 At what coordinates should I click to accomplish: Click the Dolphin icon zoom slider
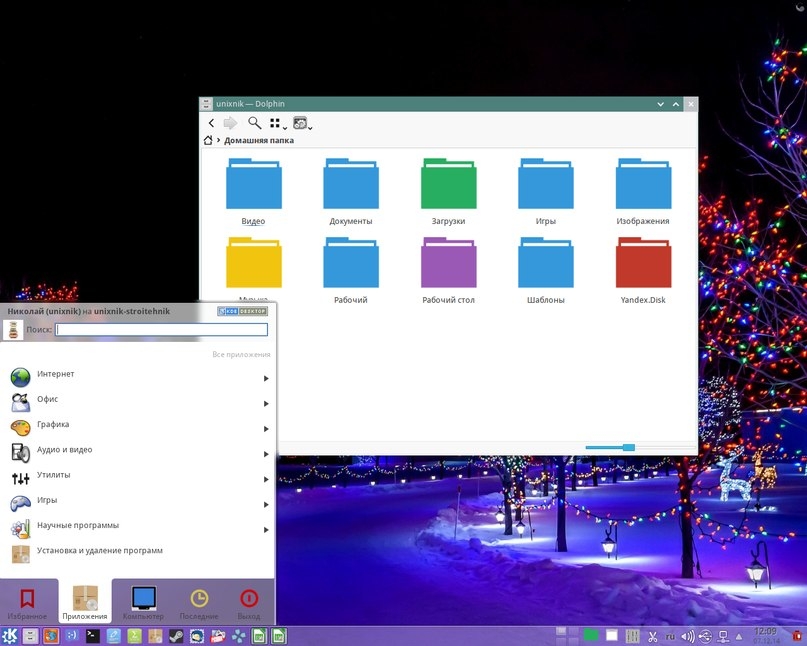point(629,447)
